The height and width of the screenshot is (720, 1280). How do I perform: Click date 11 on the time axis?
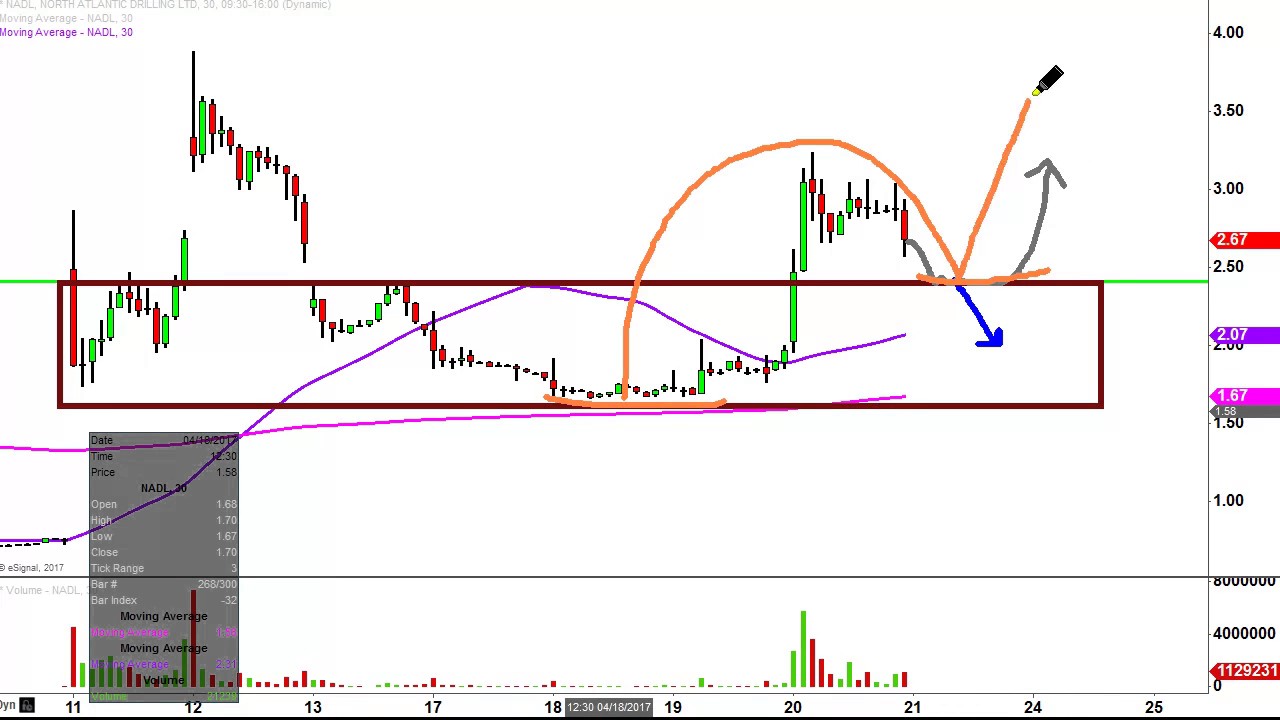[x=73, y=707]
